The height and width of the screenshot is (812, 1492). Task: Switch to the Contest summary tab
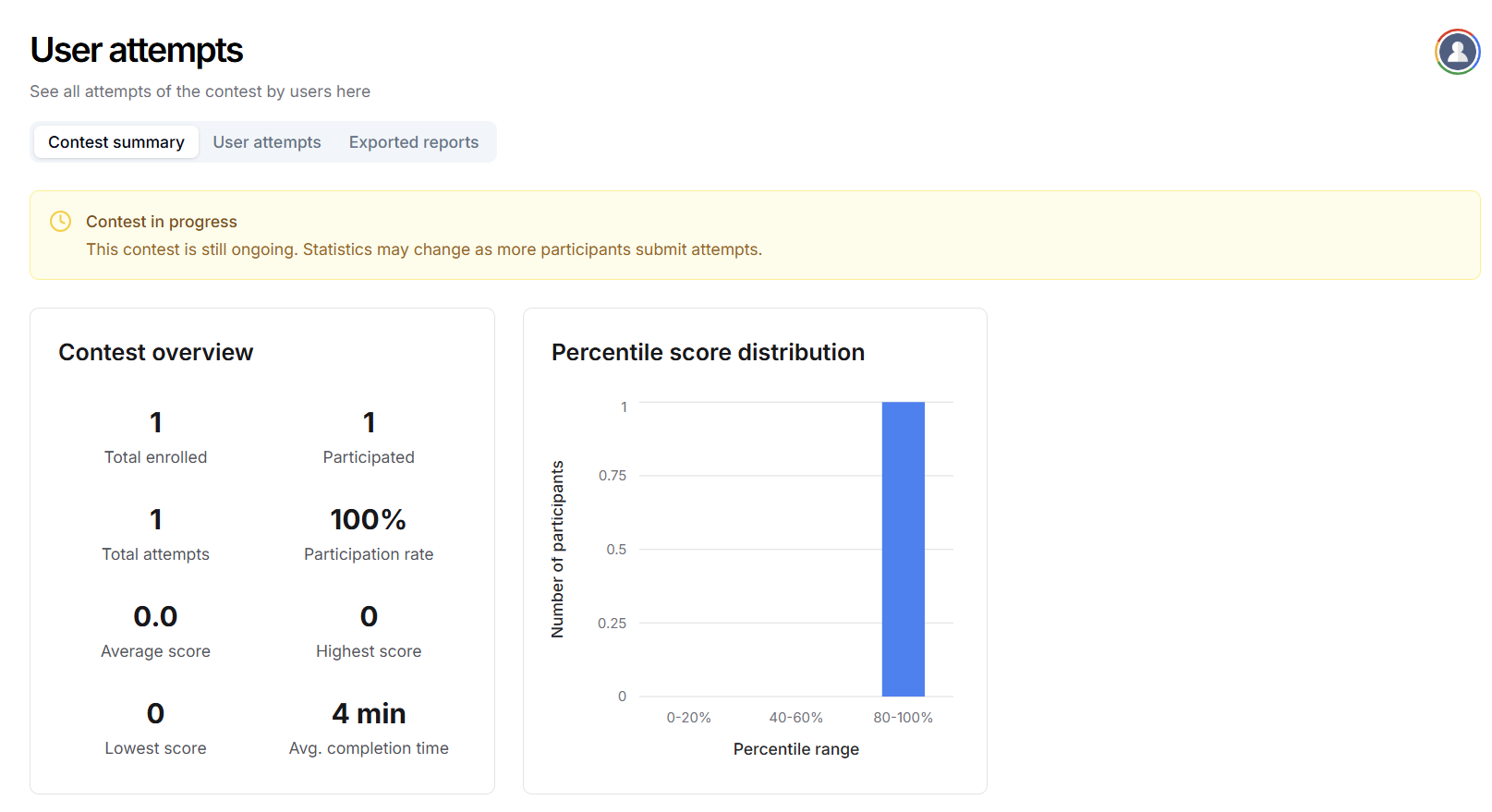point(116,142)
